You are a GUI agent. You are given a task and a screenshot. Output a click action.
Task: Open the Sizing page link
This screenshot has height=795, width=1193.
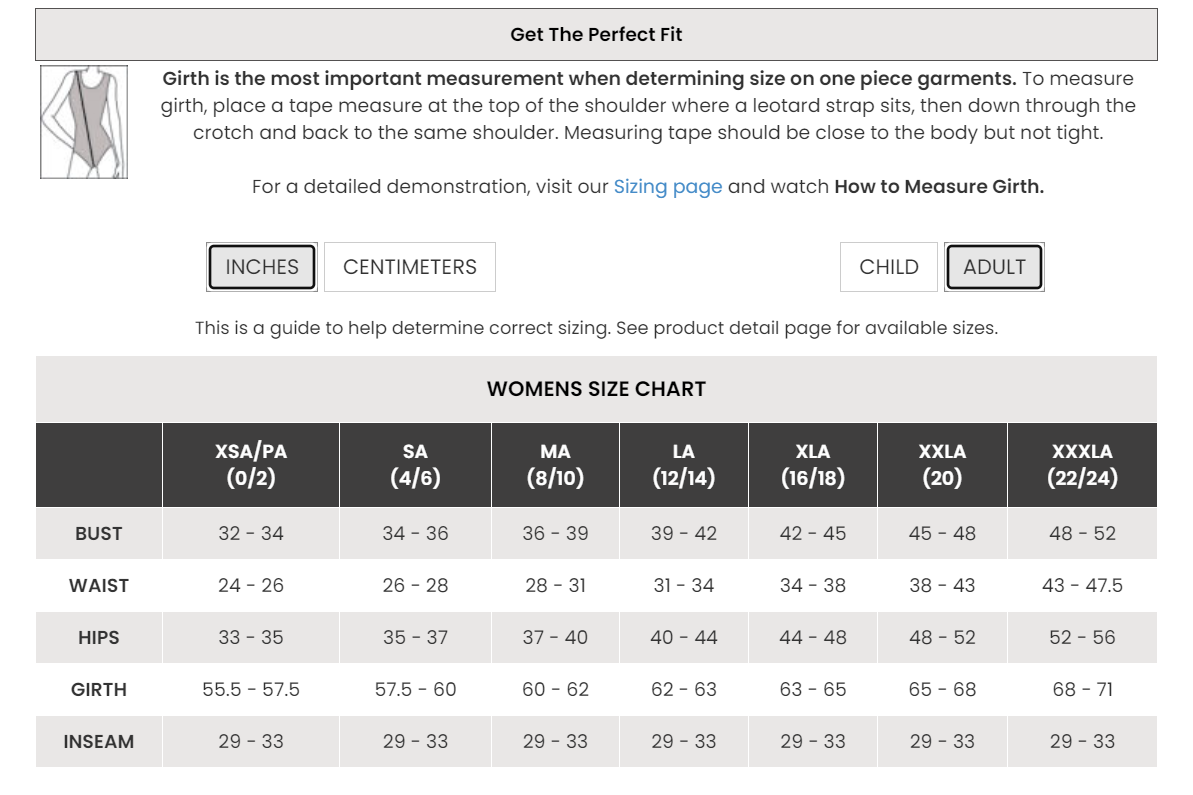(x=667, y=187)
